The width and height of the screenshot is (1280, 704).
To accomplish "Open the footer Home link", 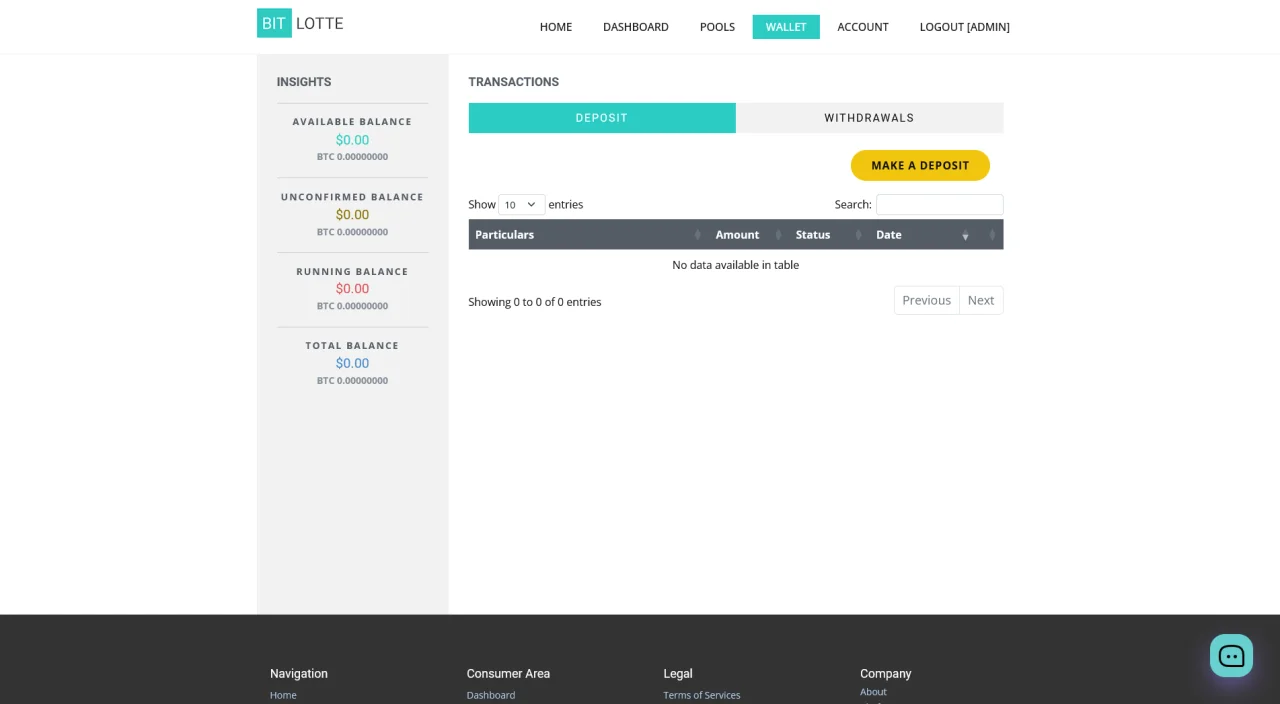I will click(x=283, y=695).
